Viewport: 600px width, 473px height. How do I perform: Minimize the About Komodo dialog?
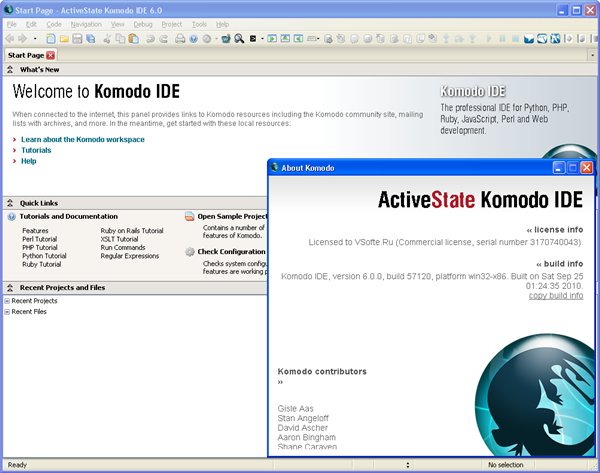click(559, 168)
